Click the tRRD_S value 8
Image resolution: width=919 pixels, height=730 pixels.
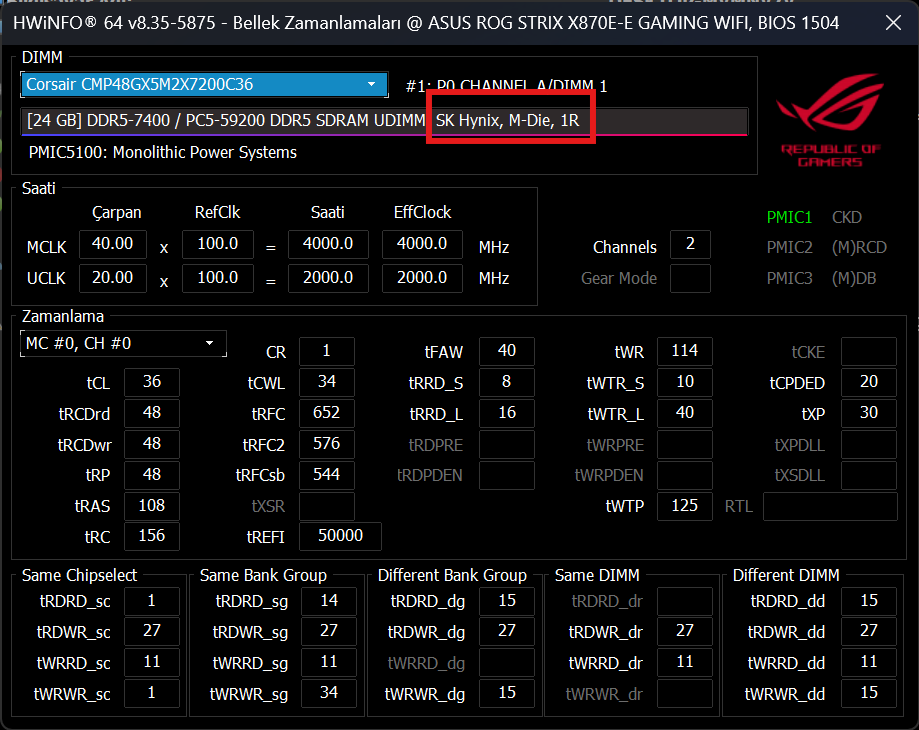click(506, 382)
